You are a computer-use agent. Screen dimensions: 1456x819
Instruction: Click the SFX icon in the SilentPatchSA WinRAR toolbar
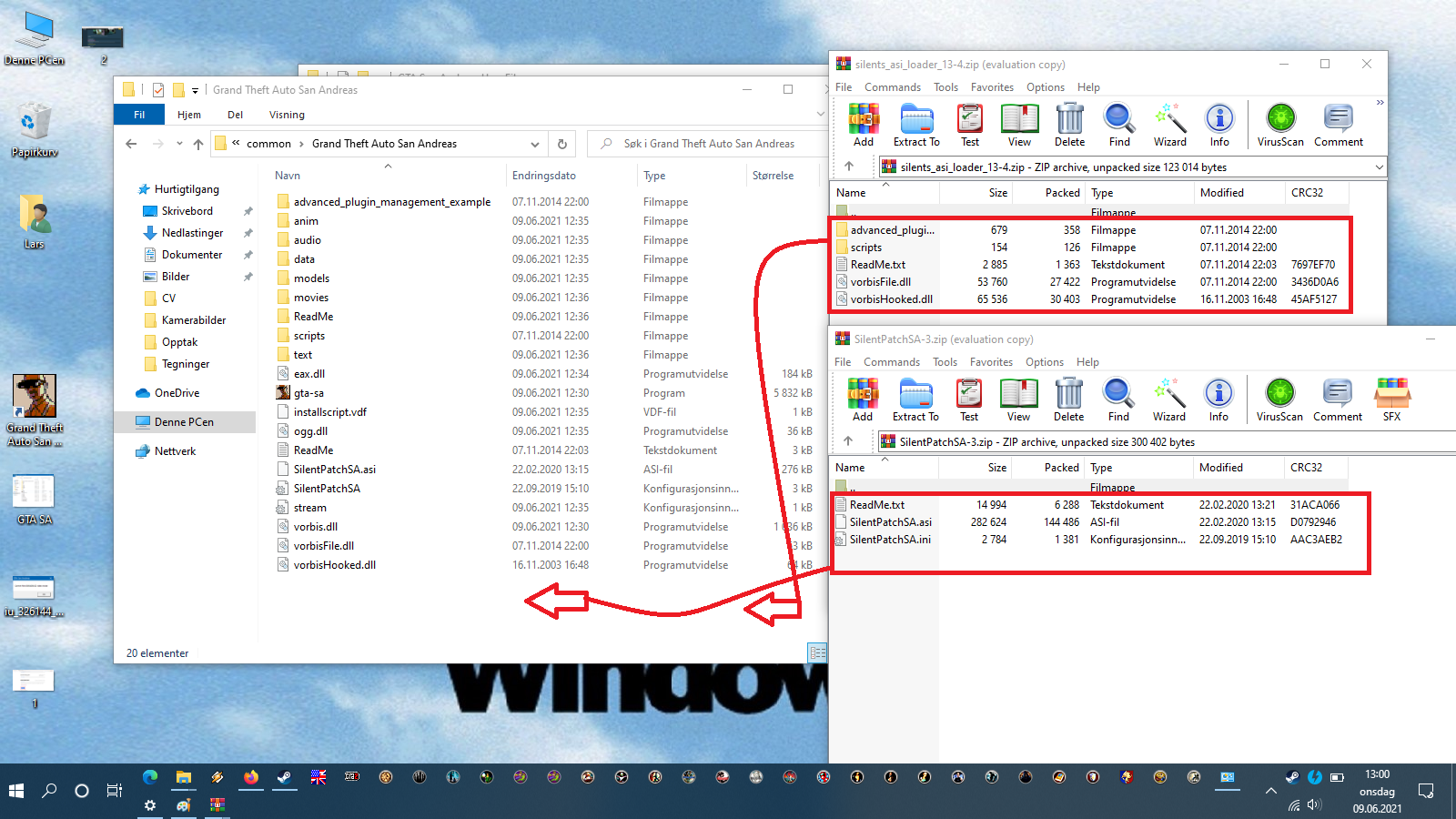[x=1392, y=400]
